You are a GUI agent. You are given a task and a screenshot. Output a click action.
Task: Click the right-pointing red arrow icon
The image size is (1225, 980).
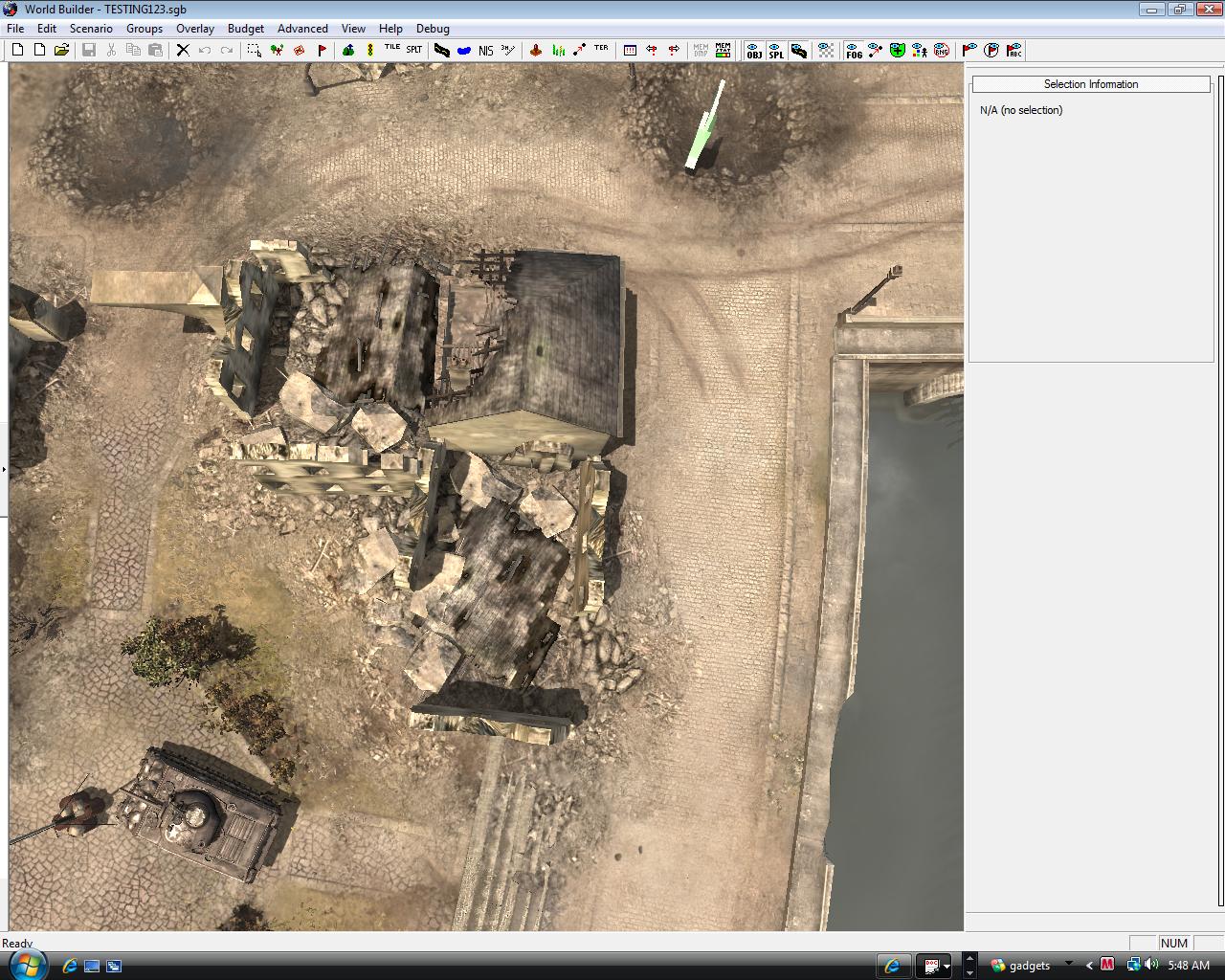(674, 50)
